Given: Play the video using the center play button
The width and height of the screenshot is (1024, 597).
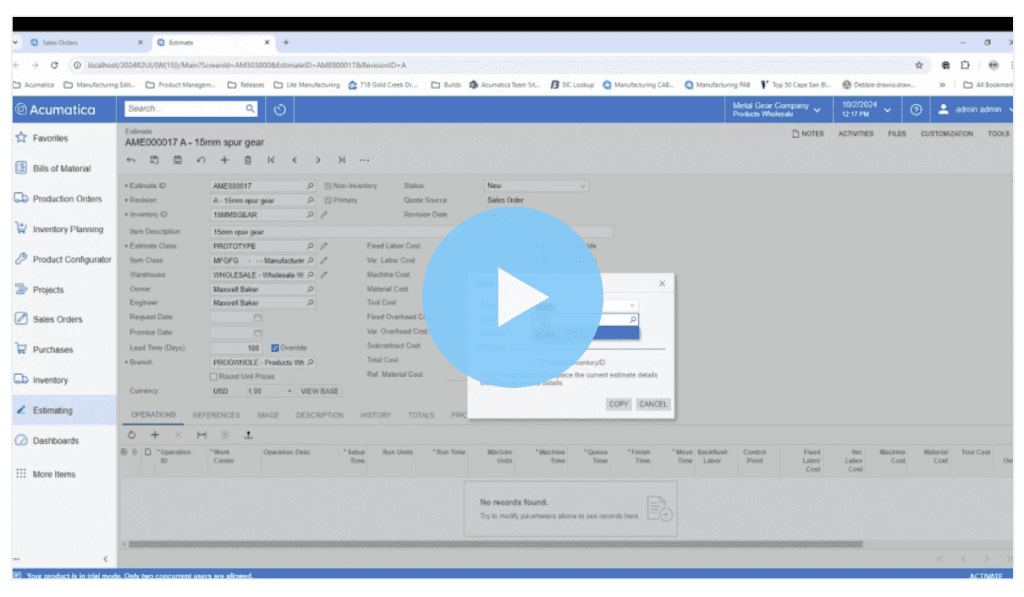Looking at the screenshot, I should (x=511, y=298).
